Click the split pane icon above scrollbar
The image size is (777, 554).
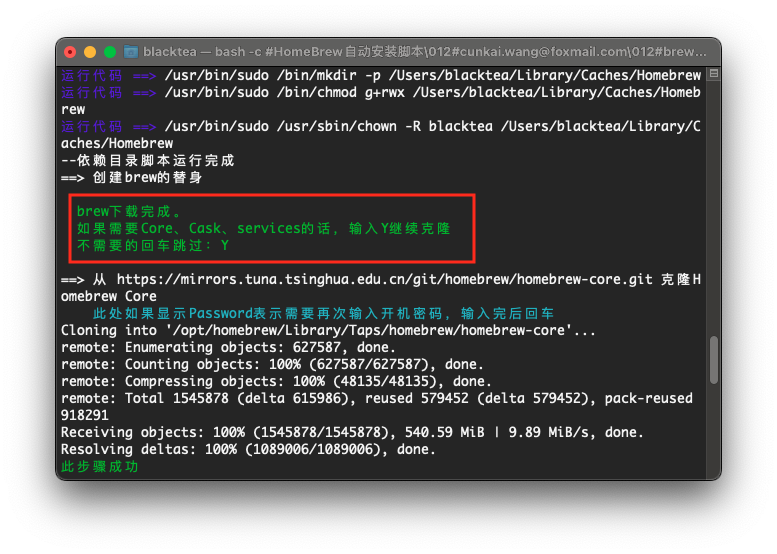714,73
